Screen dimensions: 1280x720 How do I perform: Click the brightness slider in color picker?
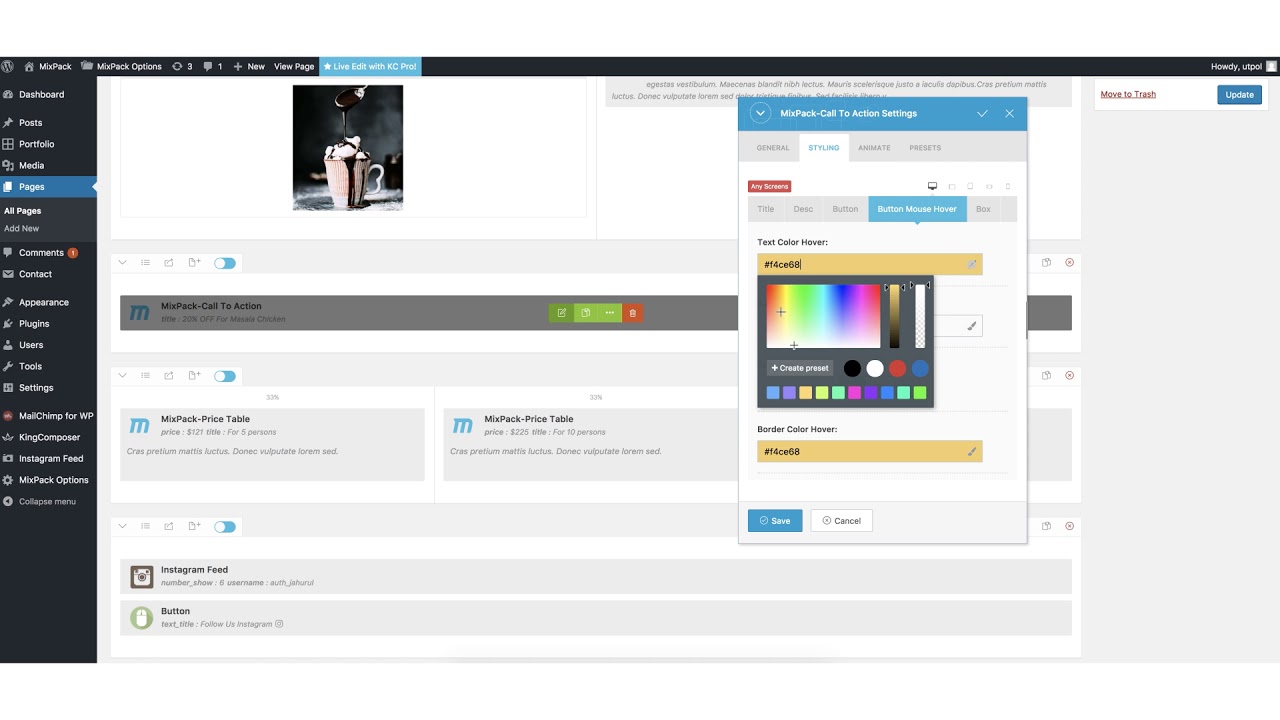895,316
